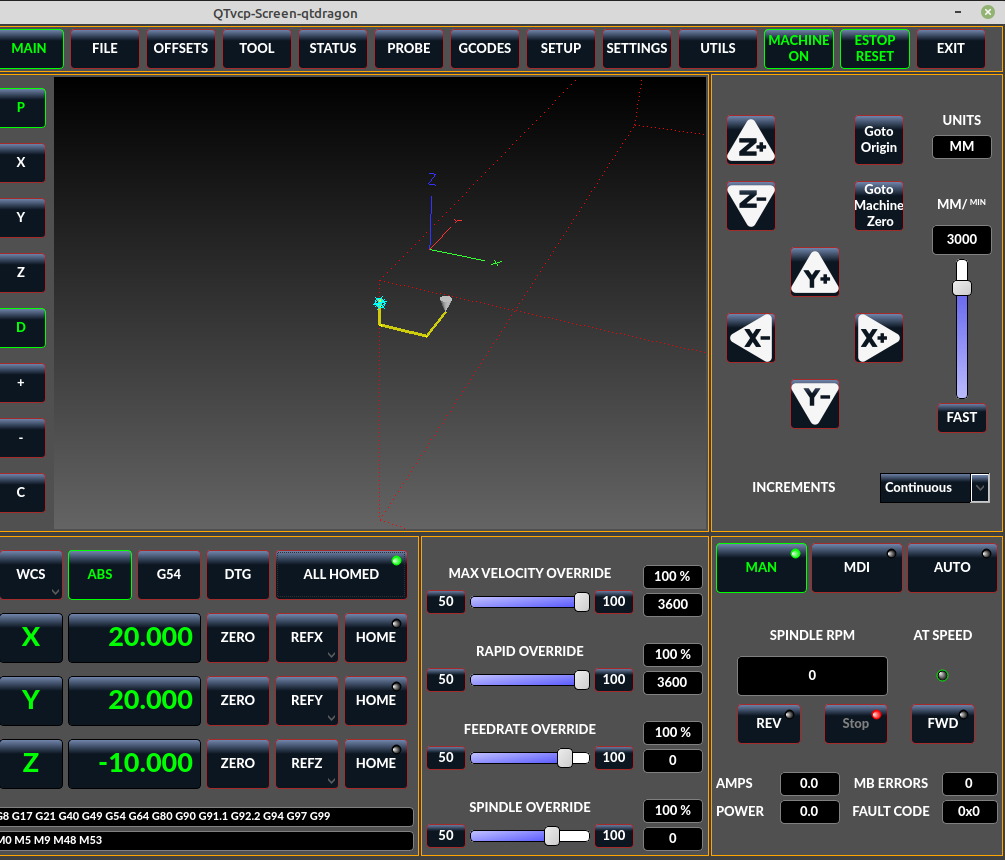Open the SETTINGS tab
1005x860 pixels.
pos(636,49)
